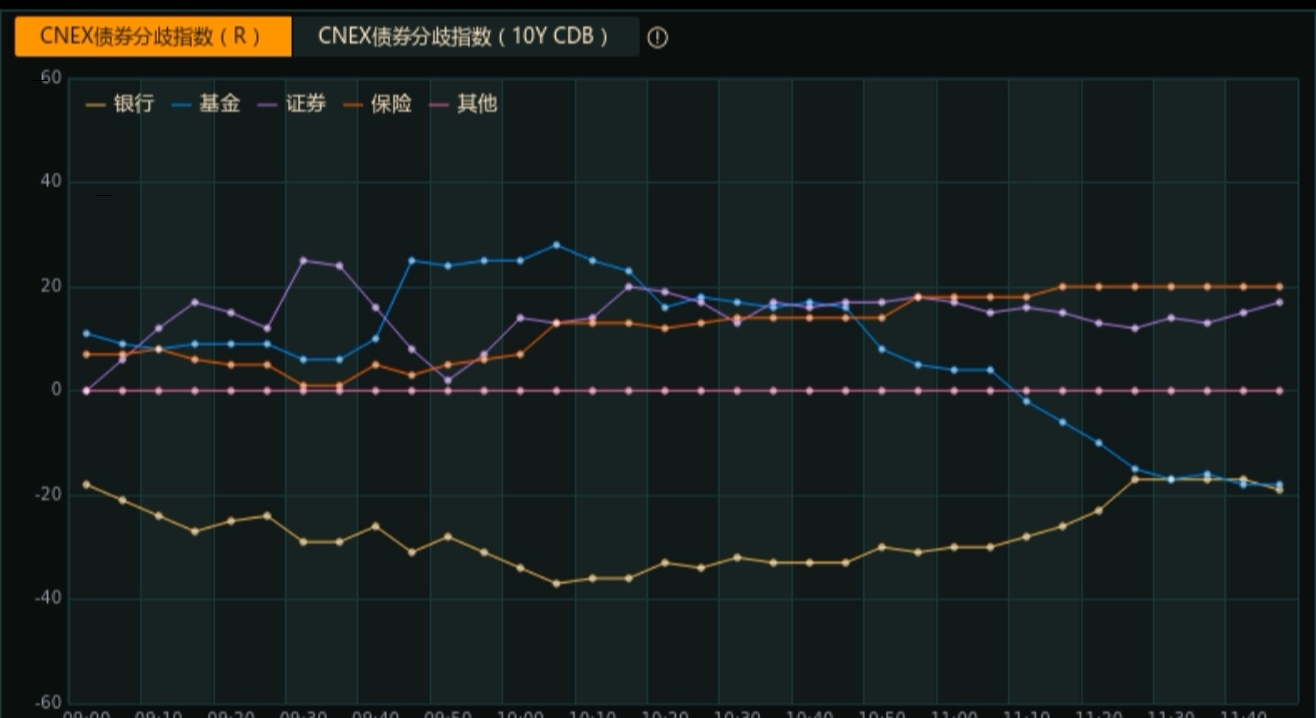Click the first 基金 data point below the zero line
1316x718 pixels.
(x=1026, y=401)
